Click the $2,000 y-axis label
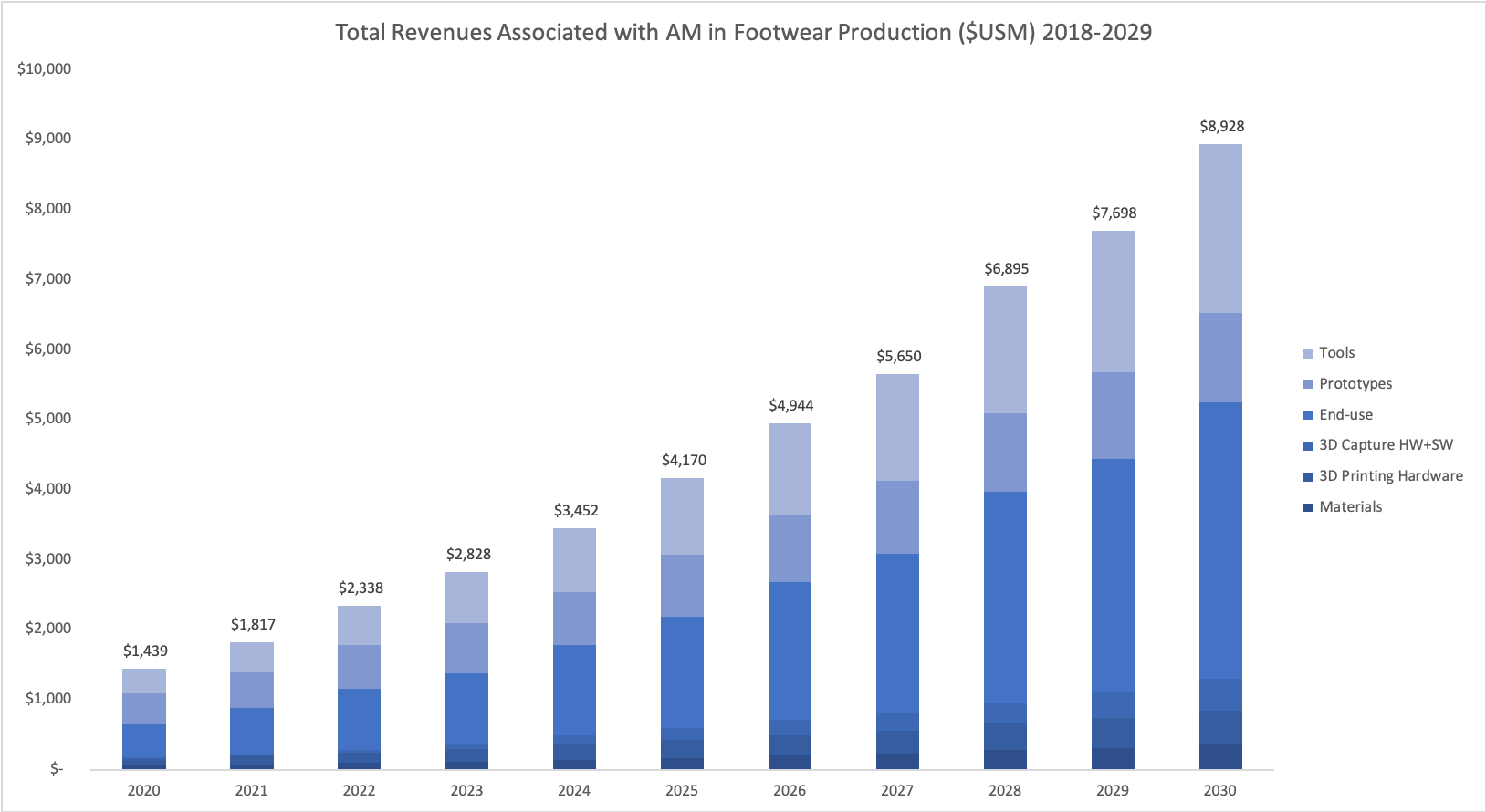 pyautogui.click(x=48, y=628)
